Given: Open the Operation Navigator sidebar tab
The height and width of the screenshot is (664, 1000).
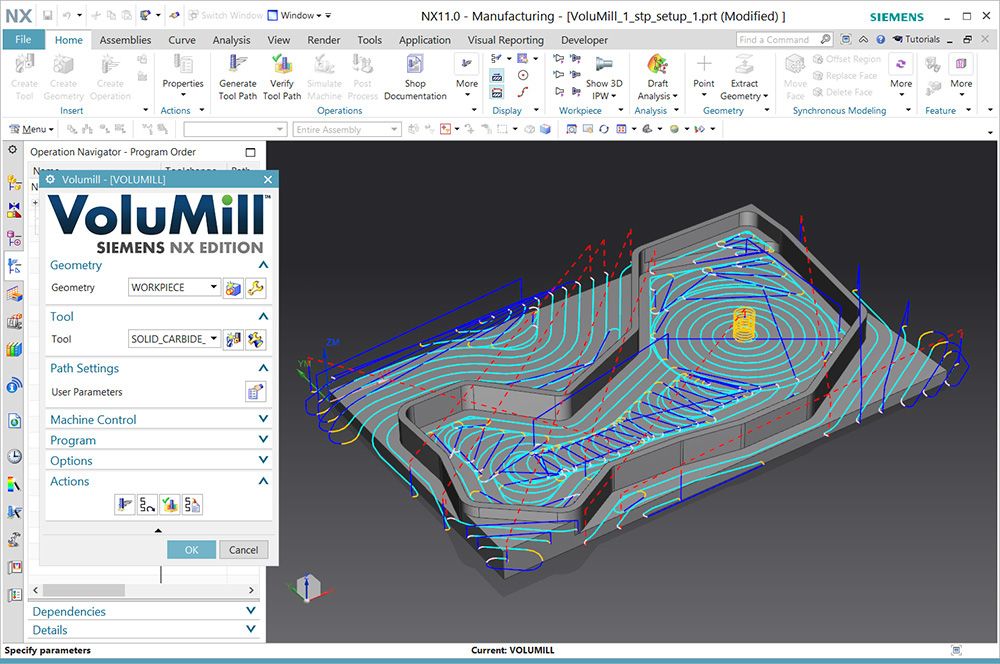Looking at the screenshot, I should pyautogui.click(x=14, y=266).
